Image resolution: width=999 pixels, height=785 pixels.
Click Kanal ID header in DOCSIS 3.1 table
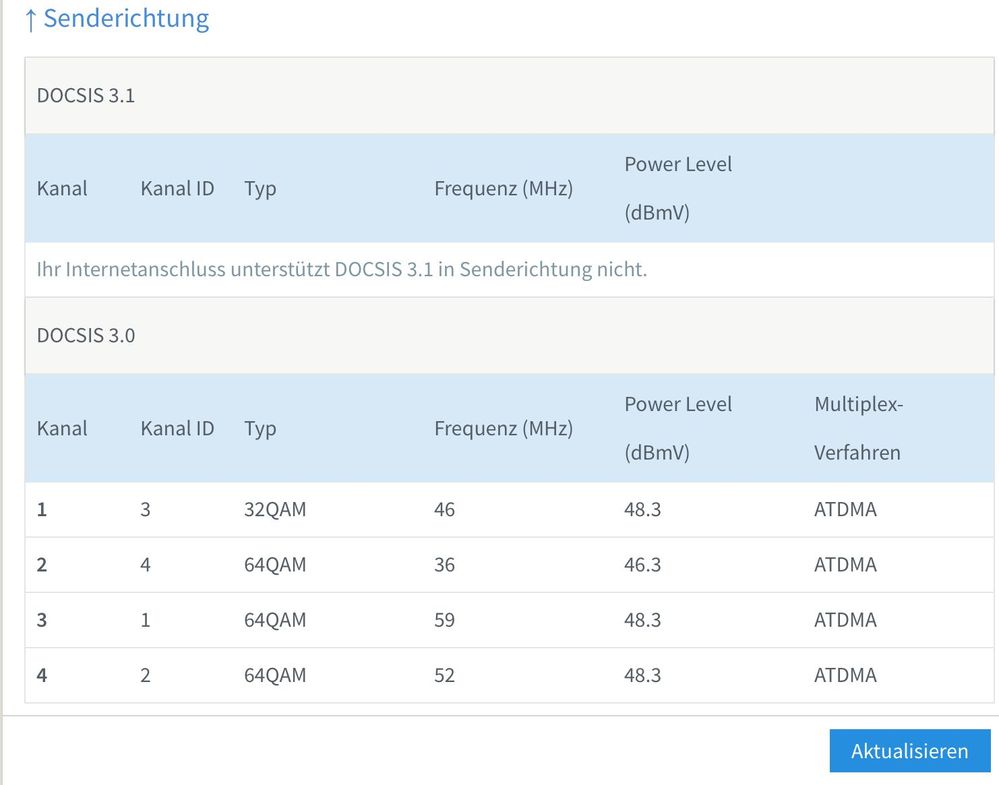pos(177,188)
